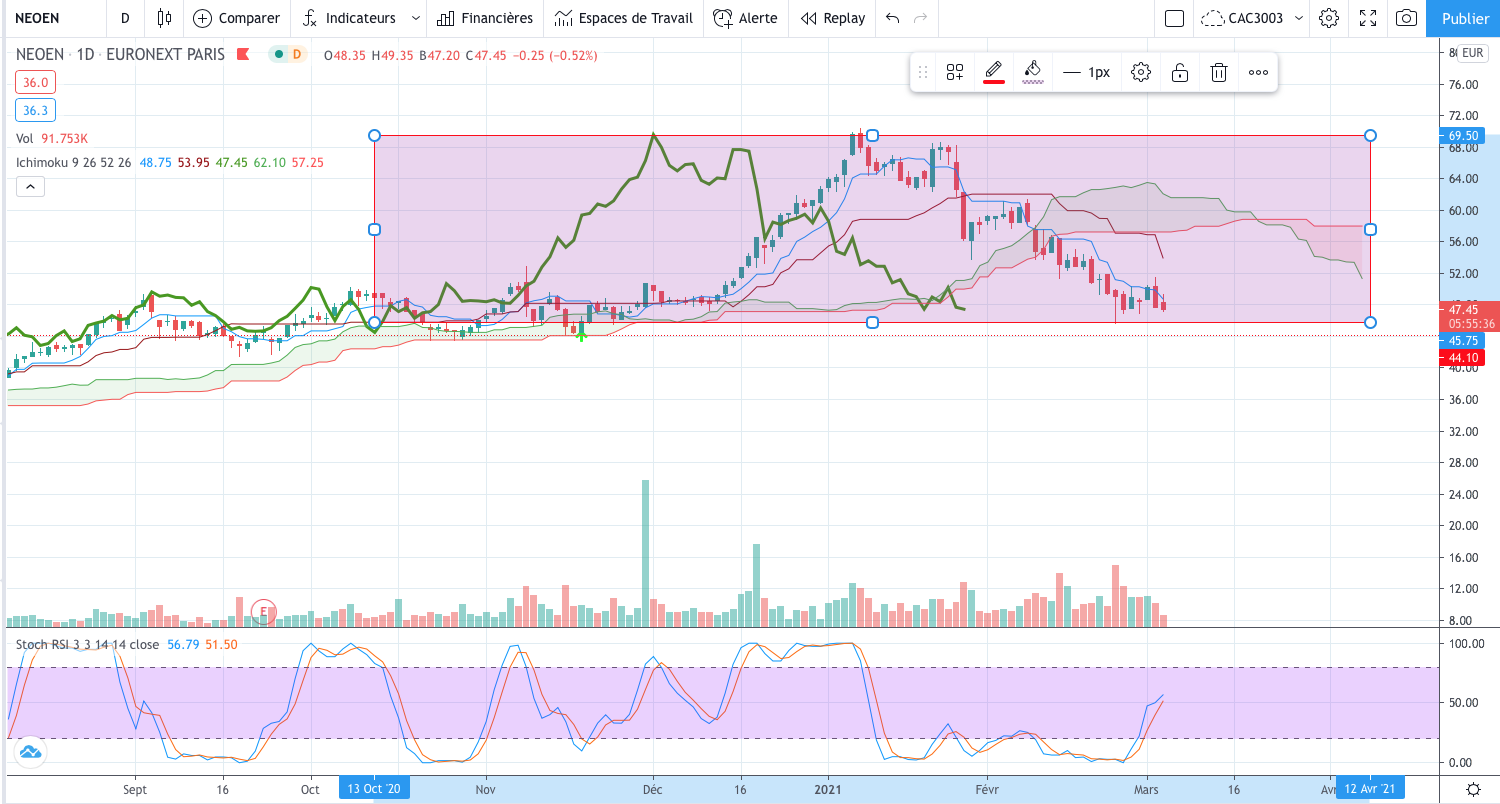1500x804 pixels.
Task: Start bar Replay mode
Action: coord(832,18)
